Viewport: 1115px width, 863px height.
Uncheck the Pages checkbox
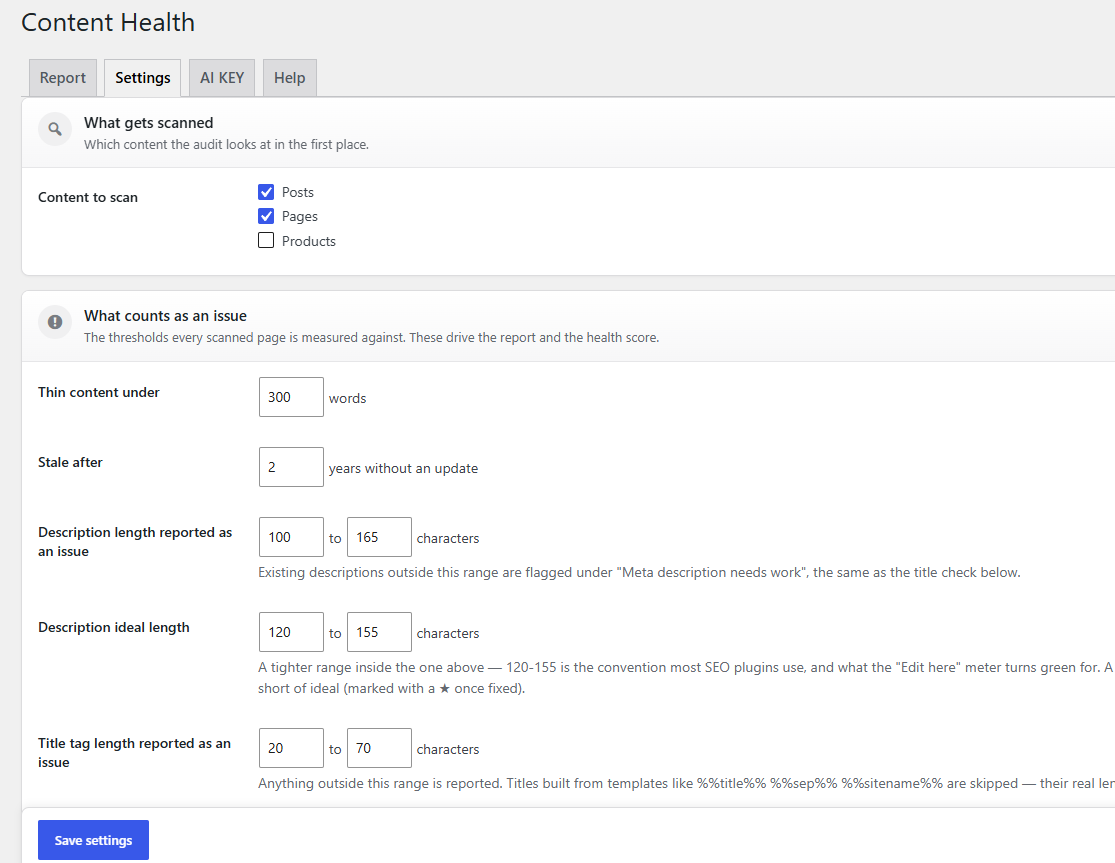pos(266,216)
